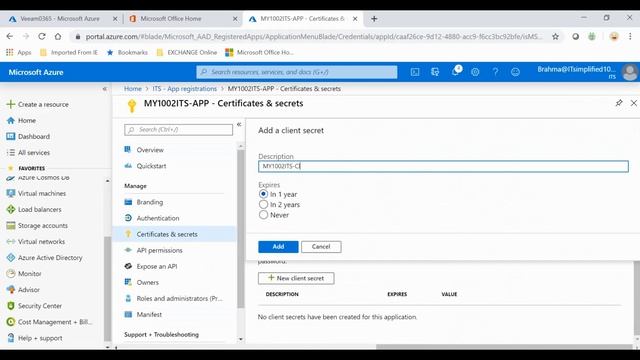This screenshot has width=640, height=360.
Task: Go to the browser home page
Action: tap(58, 36)
